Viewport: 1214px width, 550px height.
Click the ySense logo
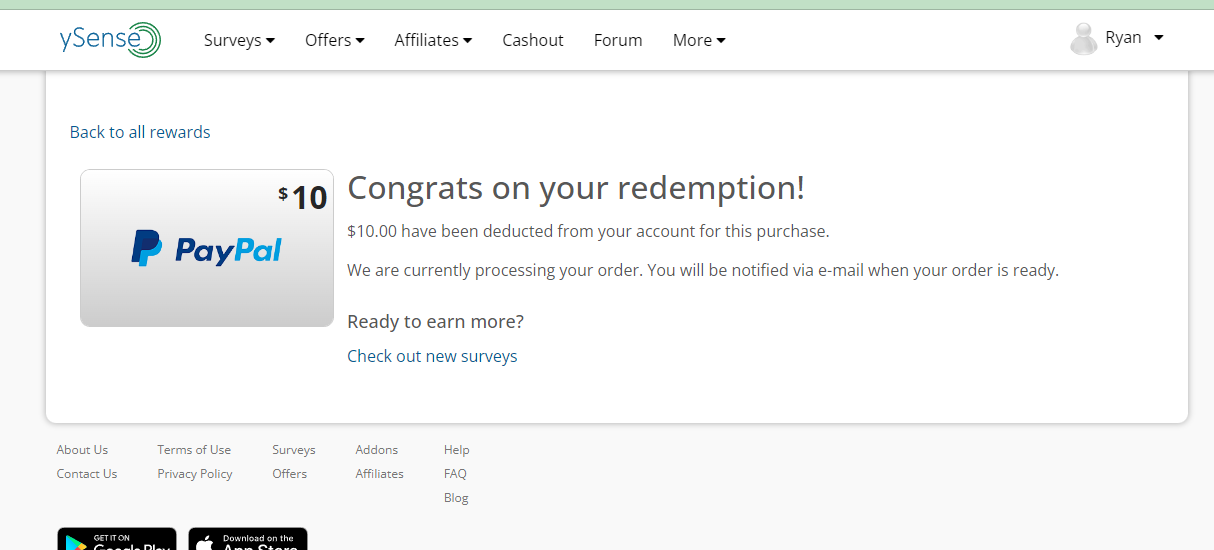pyautogui.click(x=110, y=40)
